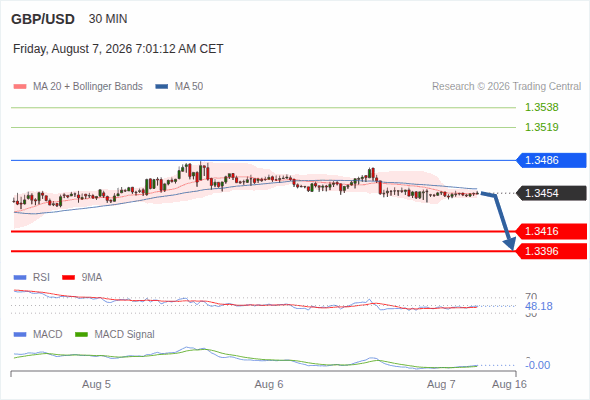Image resolution: width=590 pixels, height=400 pixels.
Task: Click the 'Aug 16' date axis label
Action: 509,384
